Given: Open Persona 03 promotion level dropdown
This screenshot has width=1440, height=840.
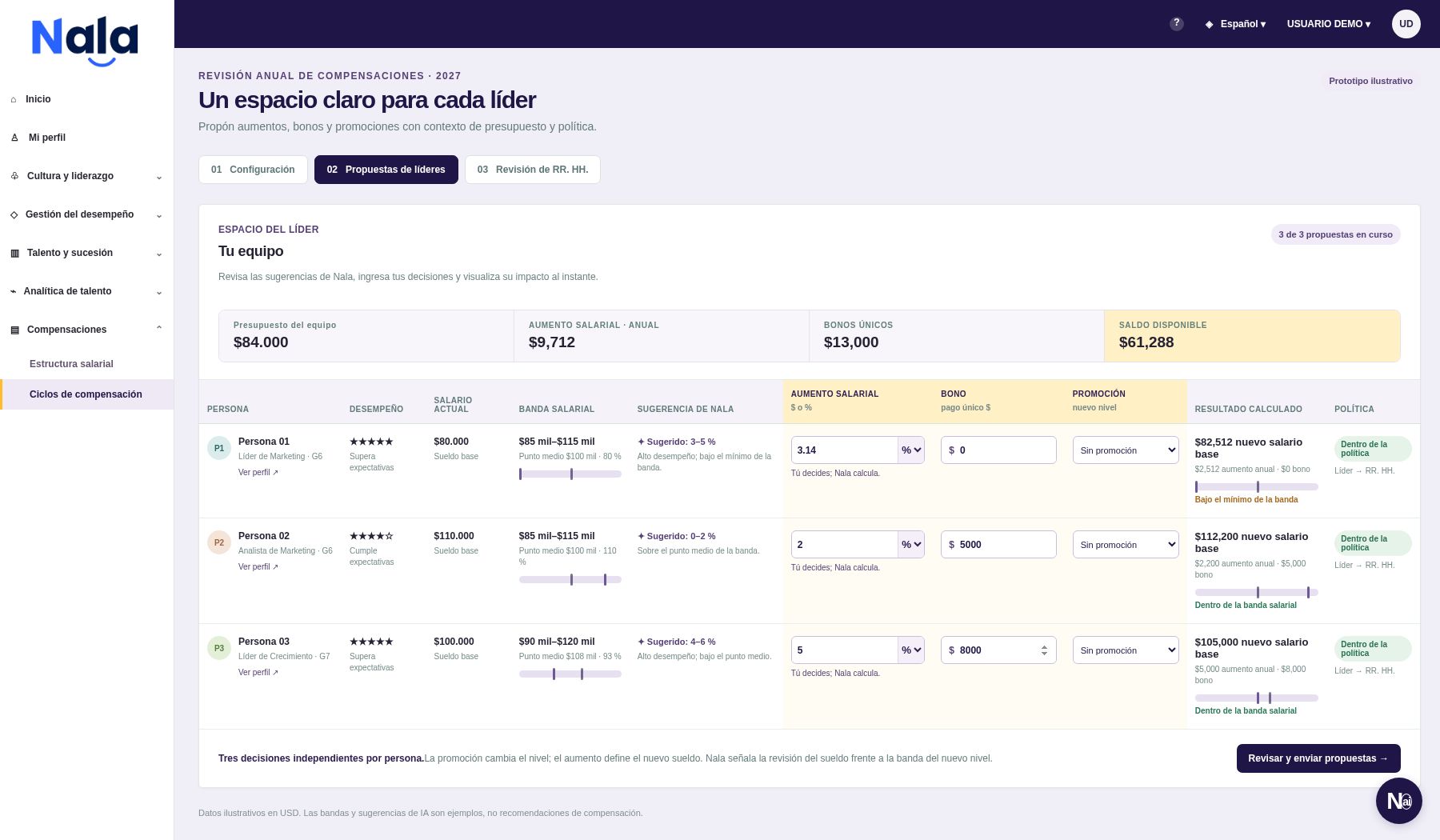Looking at the screenshot, I should (1126, 650).
